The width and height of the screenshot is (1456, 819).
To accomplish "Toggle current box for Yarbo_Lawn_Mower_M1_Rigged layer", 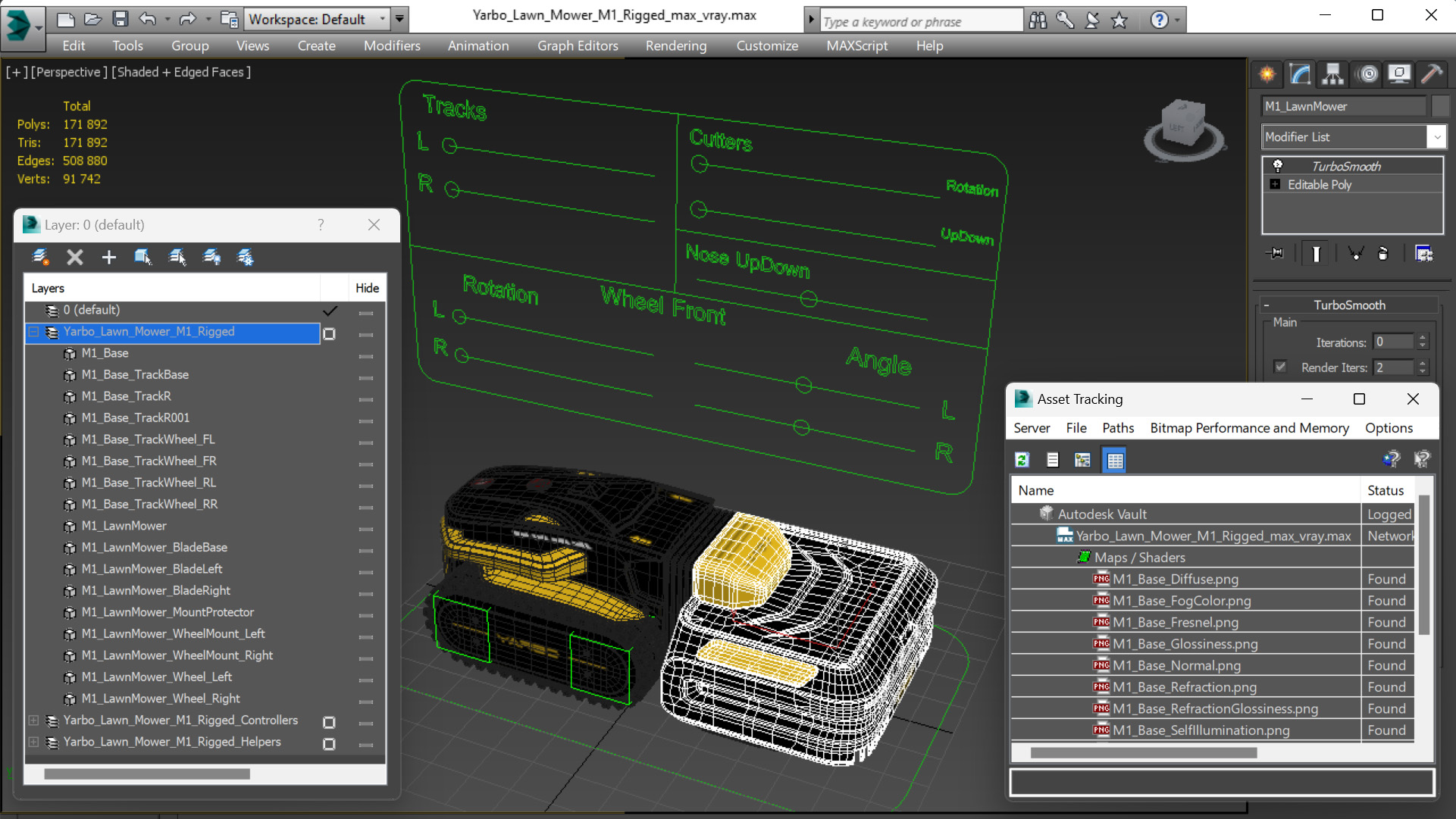I will [329, 333].
